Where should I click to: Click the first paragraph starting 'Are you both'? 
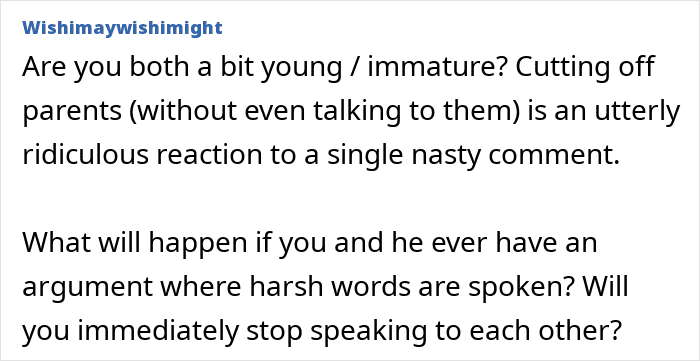click(x=351, y=110)
